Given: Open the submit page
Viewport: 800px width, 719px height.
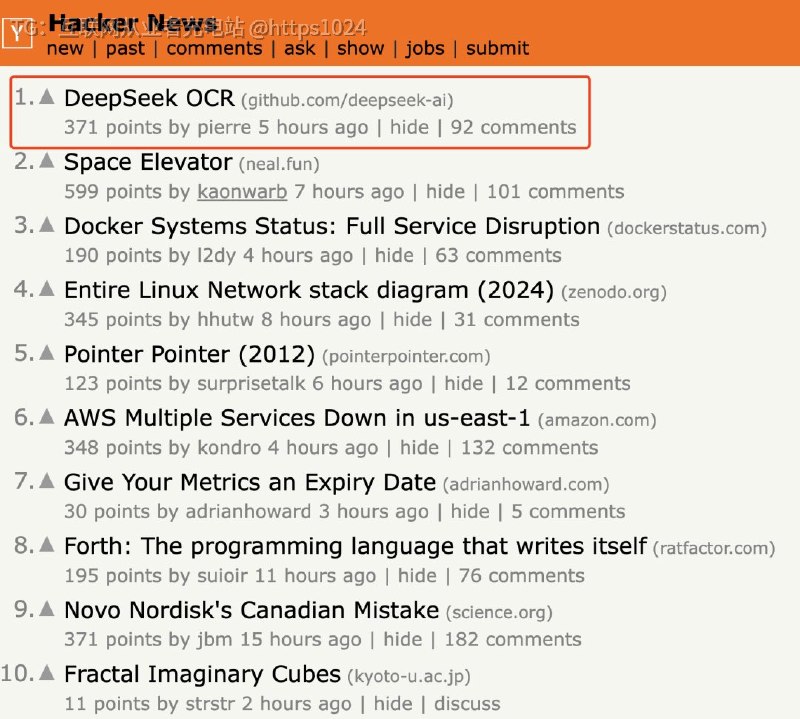Looking at the screenshot, I should pos(497,48).
